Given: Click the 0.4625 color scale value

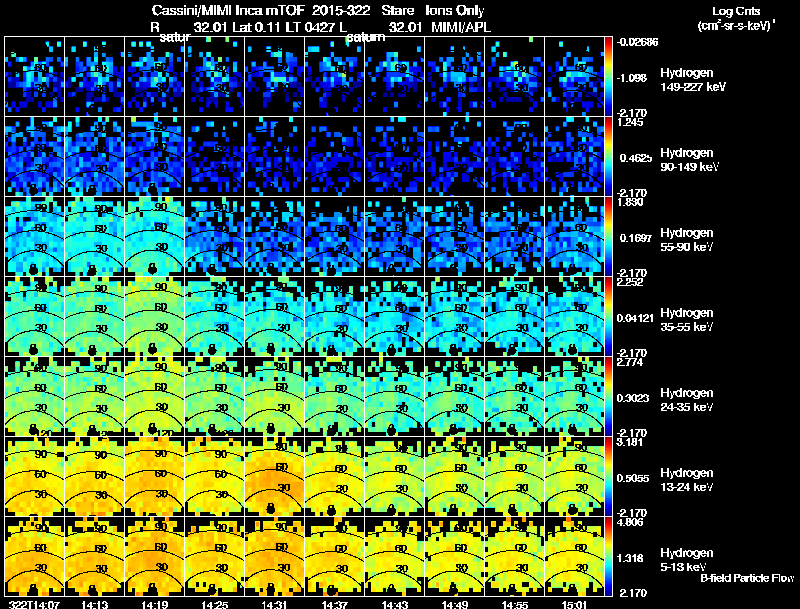Looking at the screenshot, I should pos(636,158).
